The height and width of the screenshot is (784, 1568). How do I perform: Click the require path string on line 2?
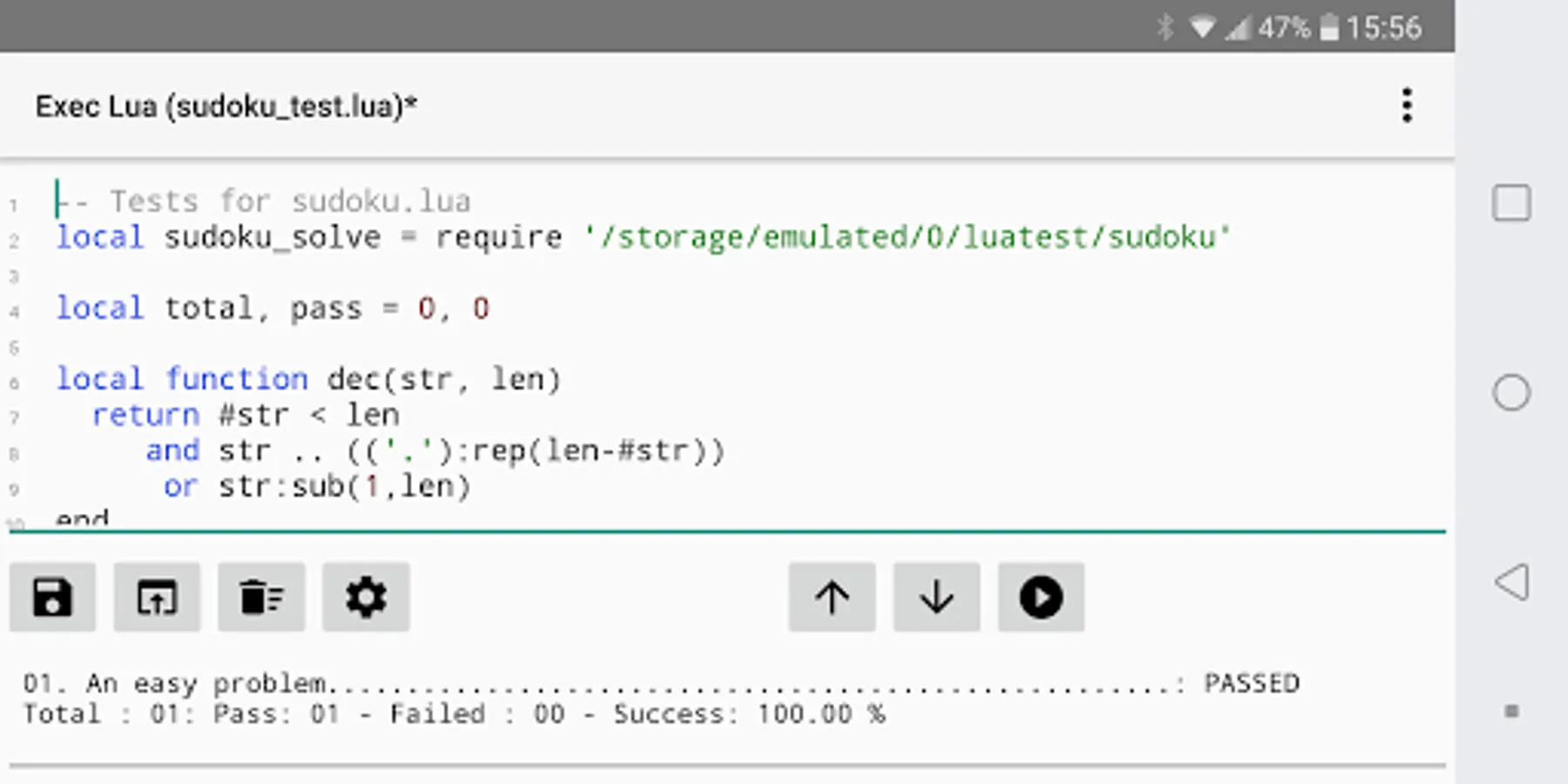pyautogui.click(x=906, y=237)
